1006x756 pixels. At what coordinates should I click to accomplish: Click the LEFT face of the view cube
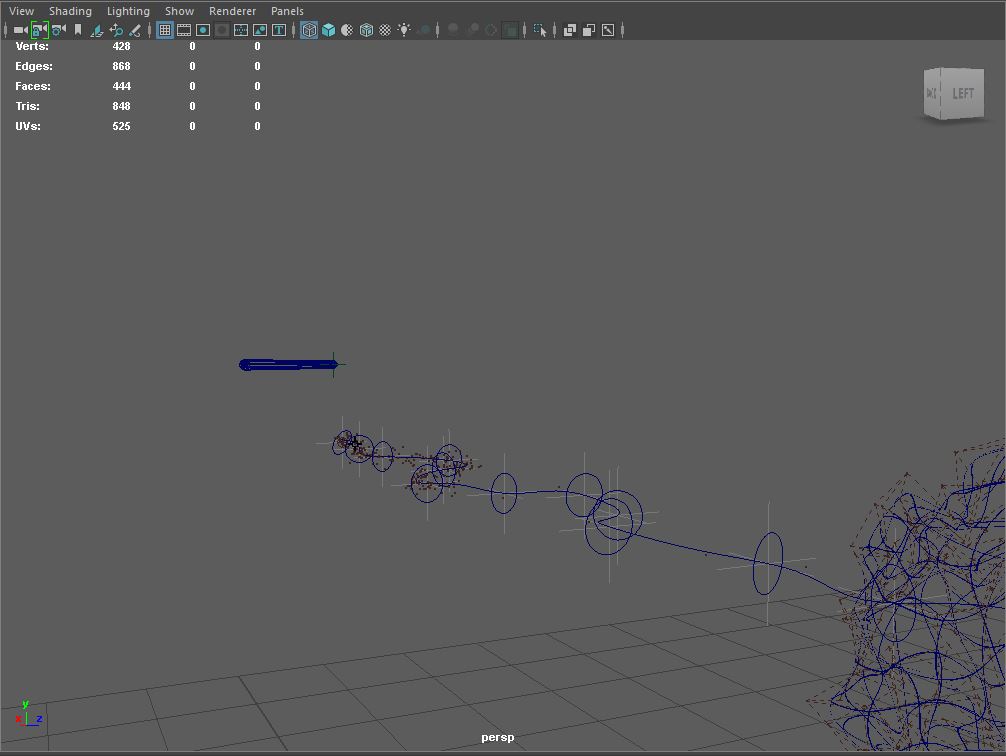tap(963, 92)
